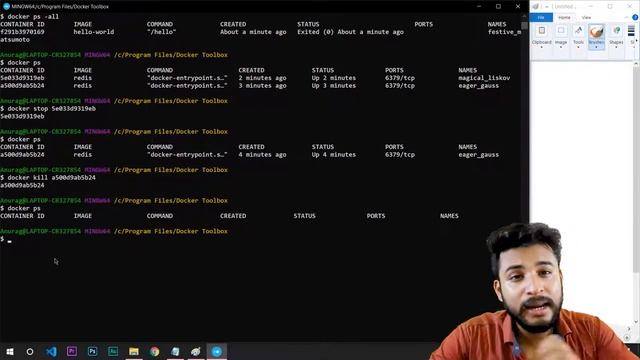Open the File menu in Paint
The height and width of the screenshot is (360, 640).
click(x=541, y=17)
